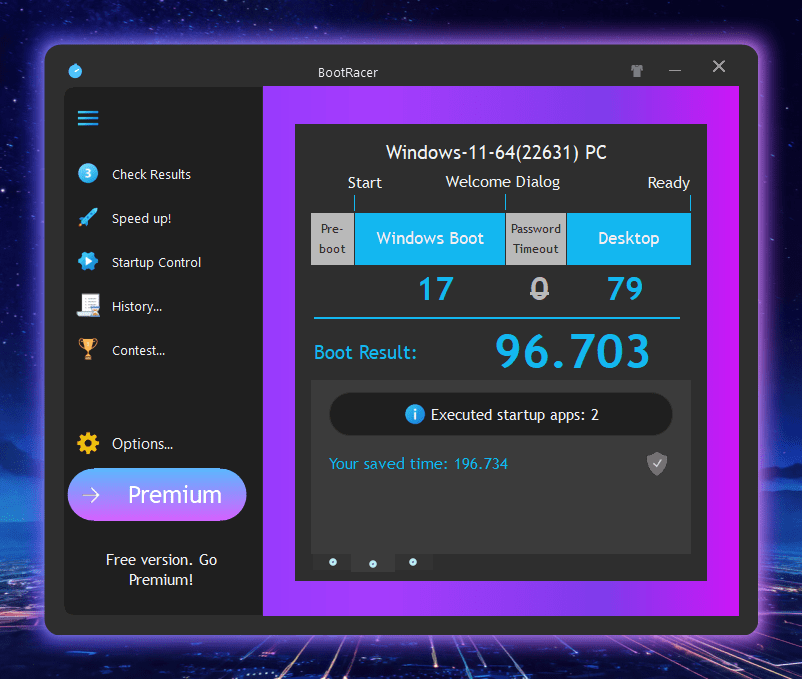Click the boot result value 96.703
The height and width of the screenshot is (679, 802).
tap(572, 351)
